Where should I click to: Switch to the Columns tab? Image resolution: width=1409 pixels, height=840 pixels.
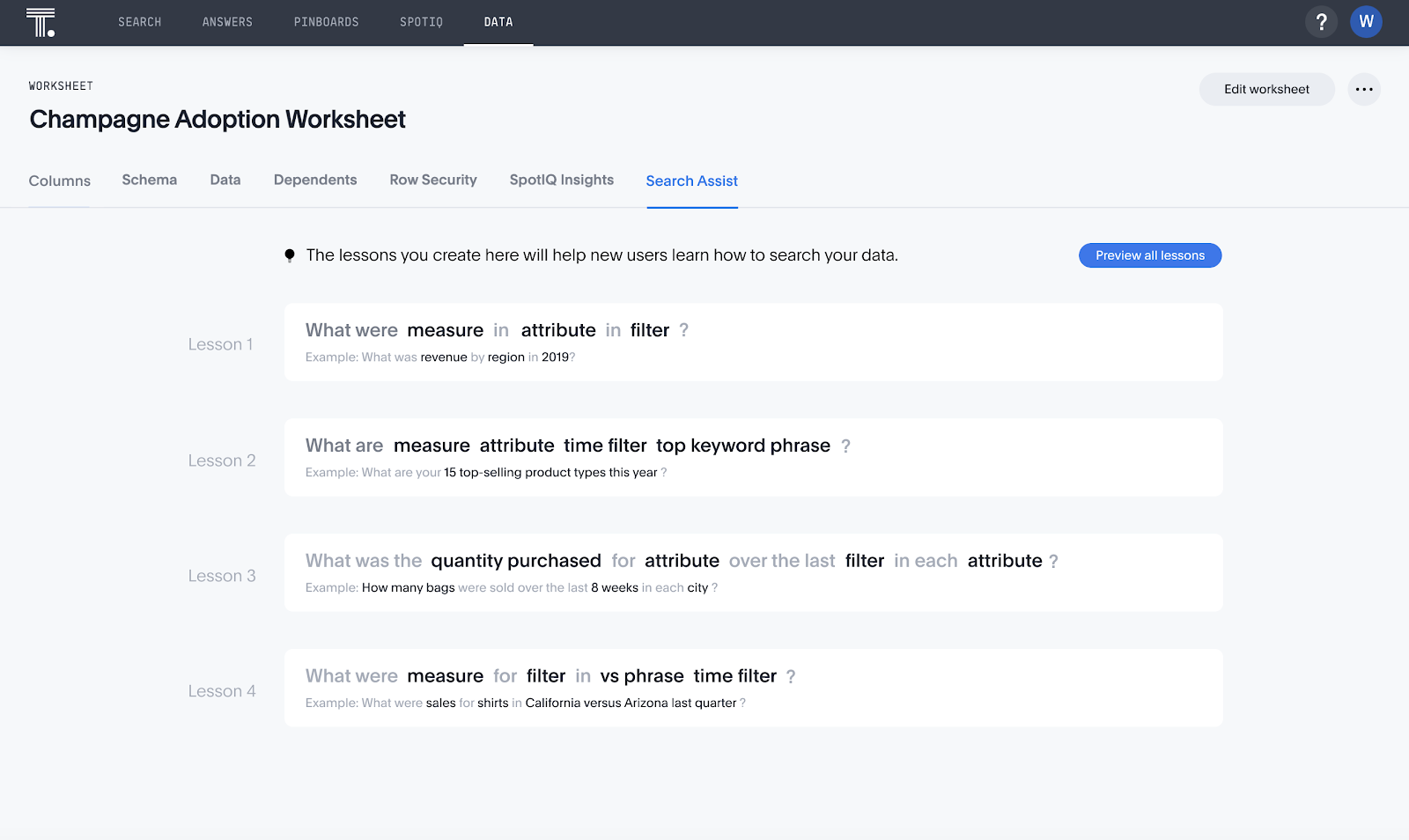tap(59, 181)
